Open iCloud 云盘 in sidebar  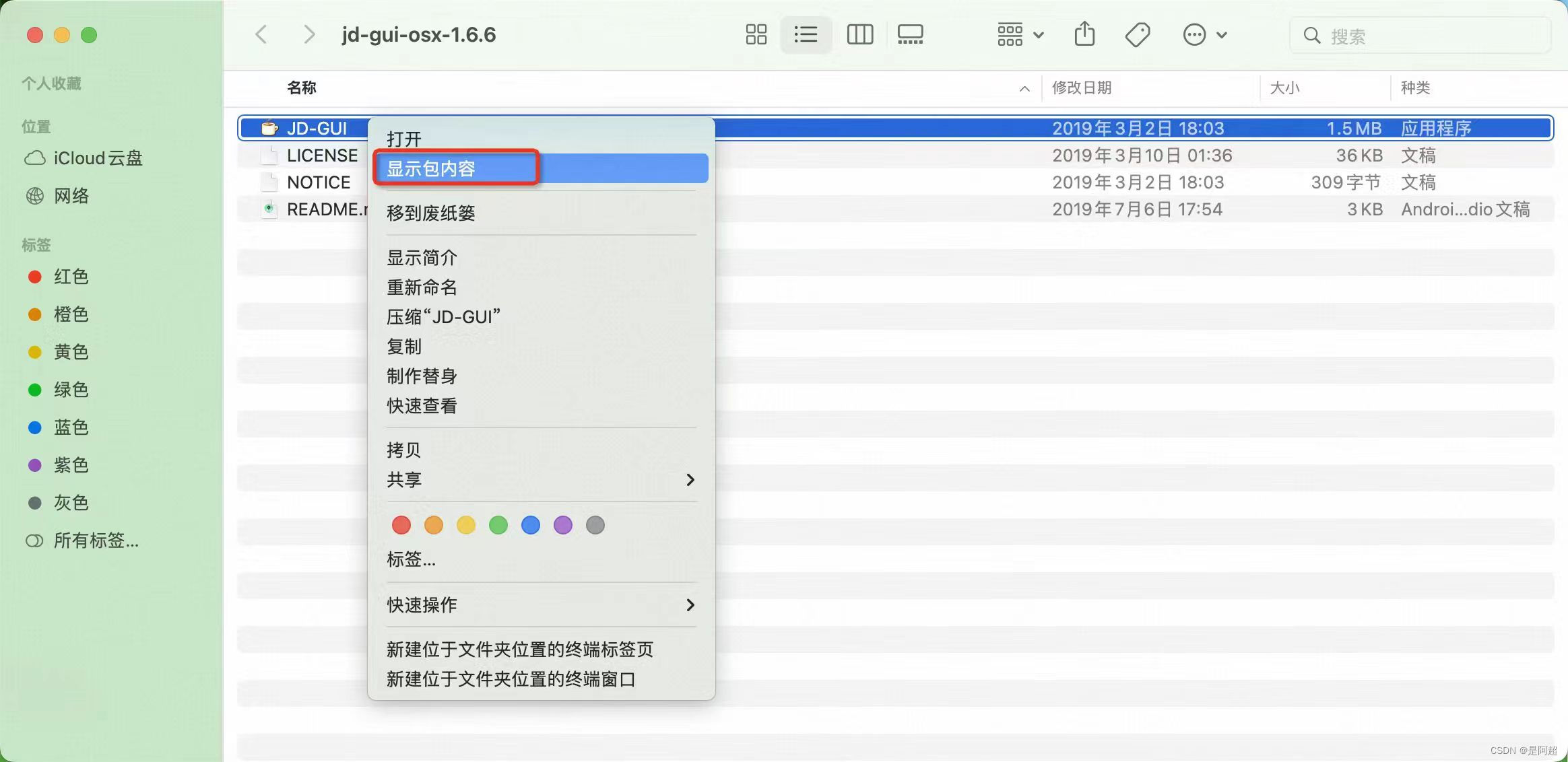tap(84, 158)
